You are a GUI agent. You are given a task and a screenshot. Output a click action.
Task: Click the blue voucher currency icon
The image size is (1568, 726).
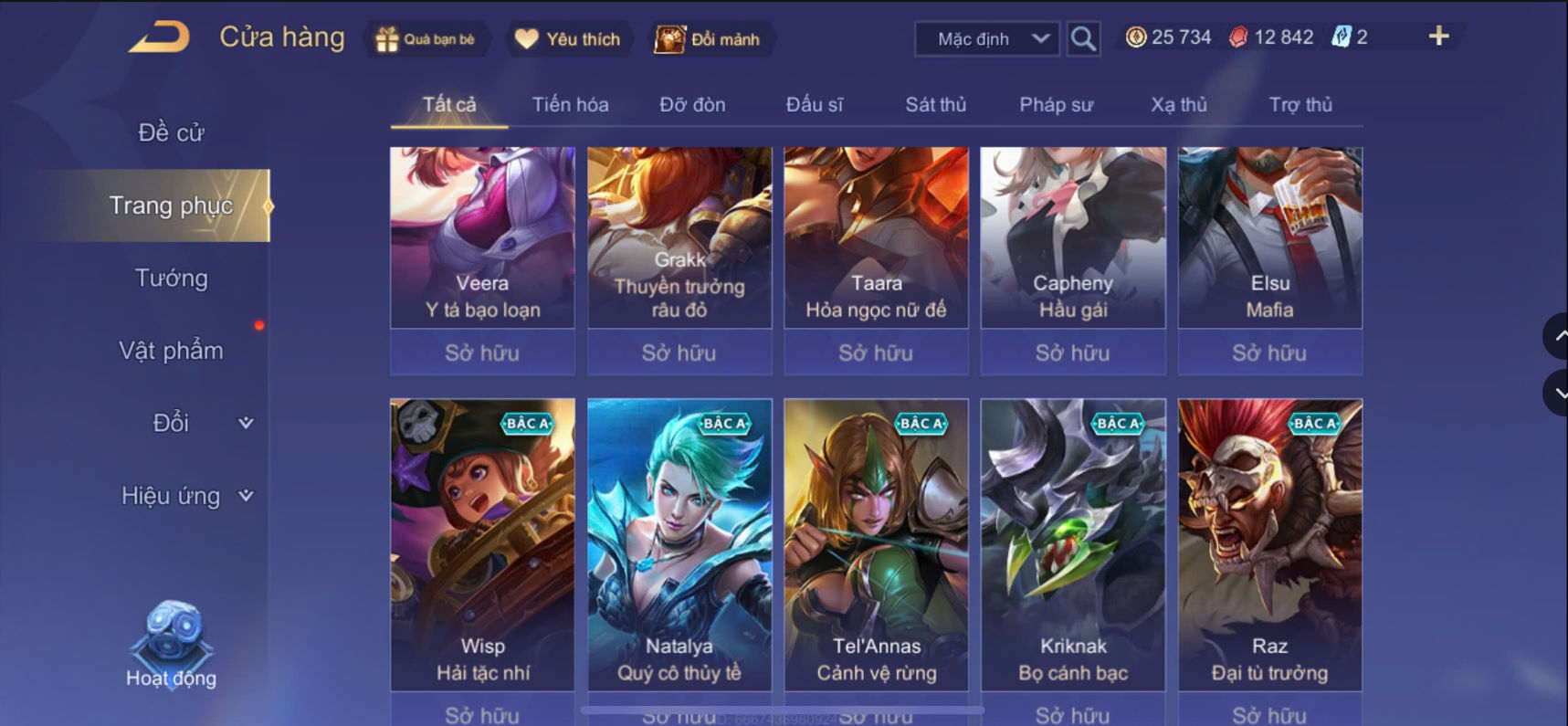[x=1341, y=37]
